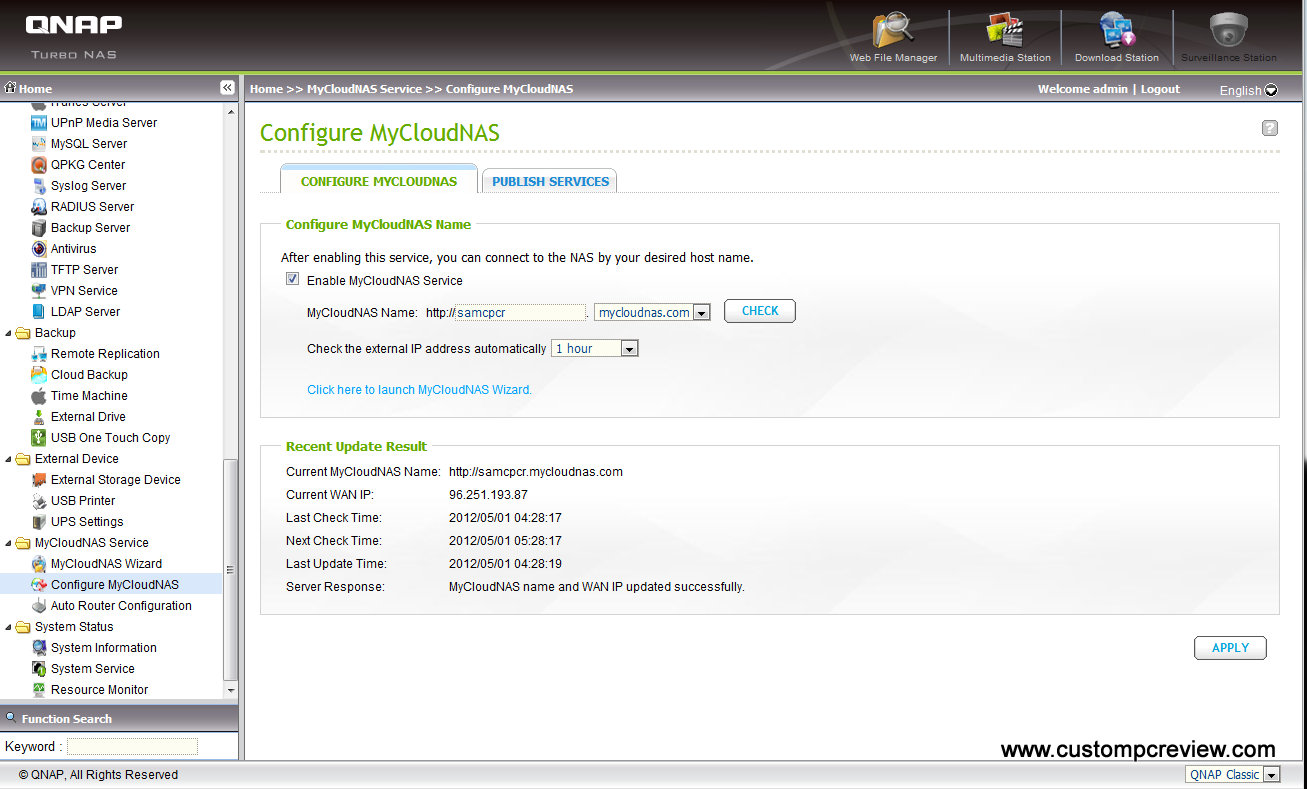This screenshot has width=1307, height=789.
Task: Click the Syslog Server icon
Action: (x=39, y=186)
